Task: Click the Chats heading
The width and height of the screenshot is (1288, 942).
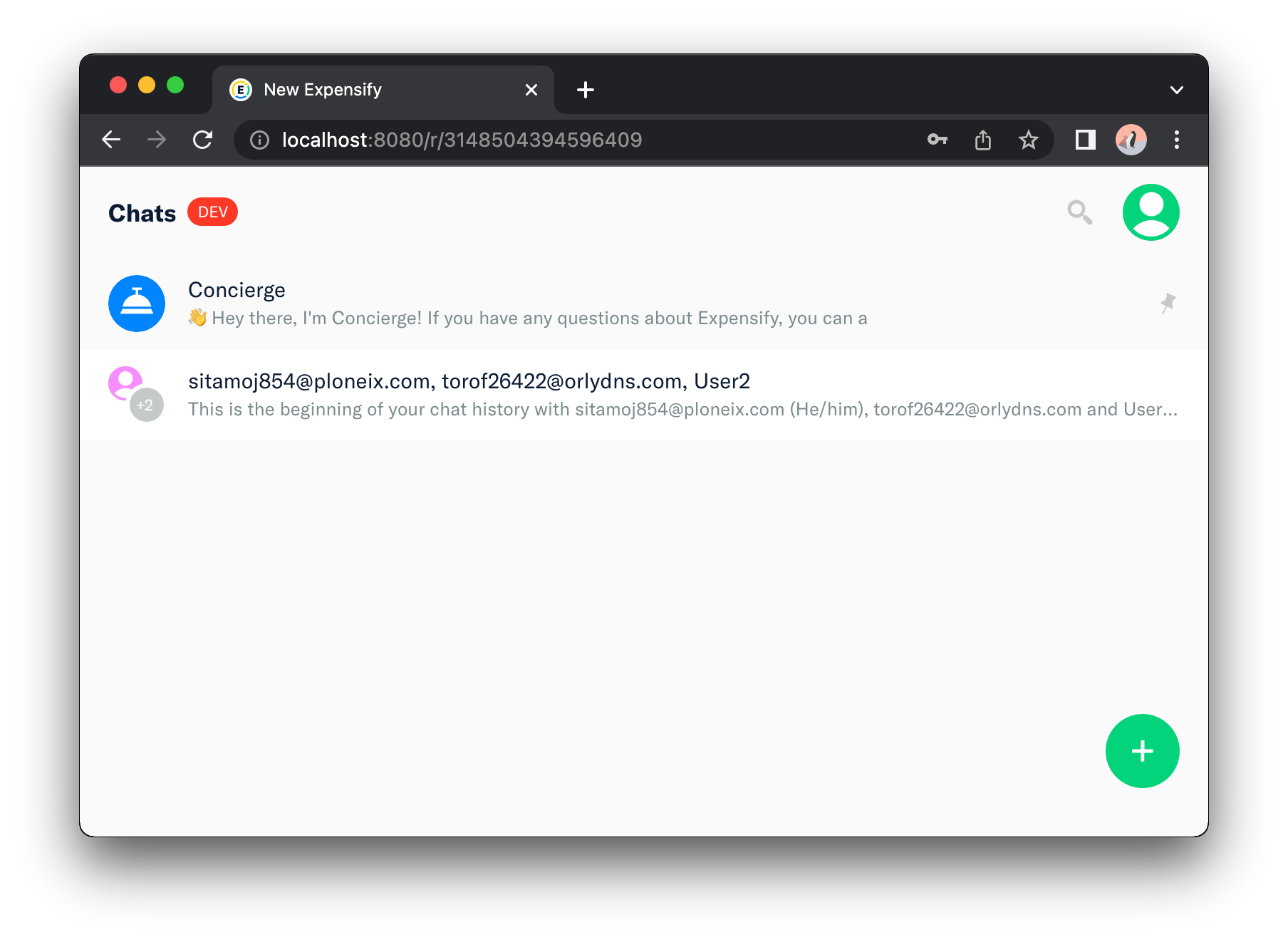Action: (142, 213)
